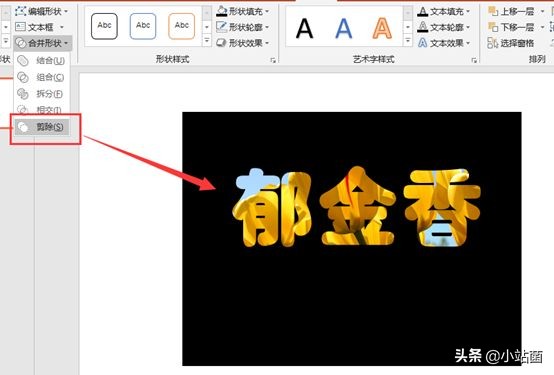
Task: Click Bring Forward (上移一层)
Action: [511, 11]
